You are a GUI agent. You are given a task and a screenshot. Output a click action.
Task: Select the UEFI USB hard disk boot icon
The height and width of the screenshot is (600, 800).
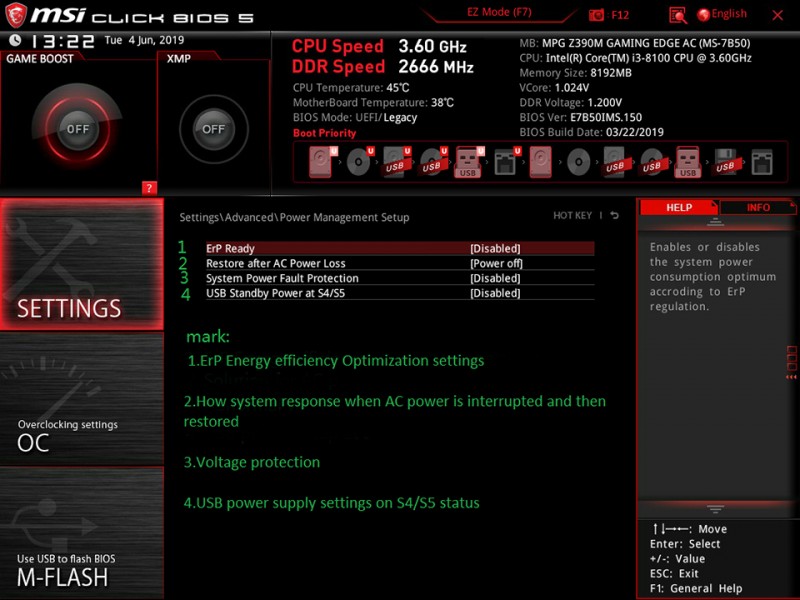(x=396, y=162)
